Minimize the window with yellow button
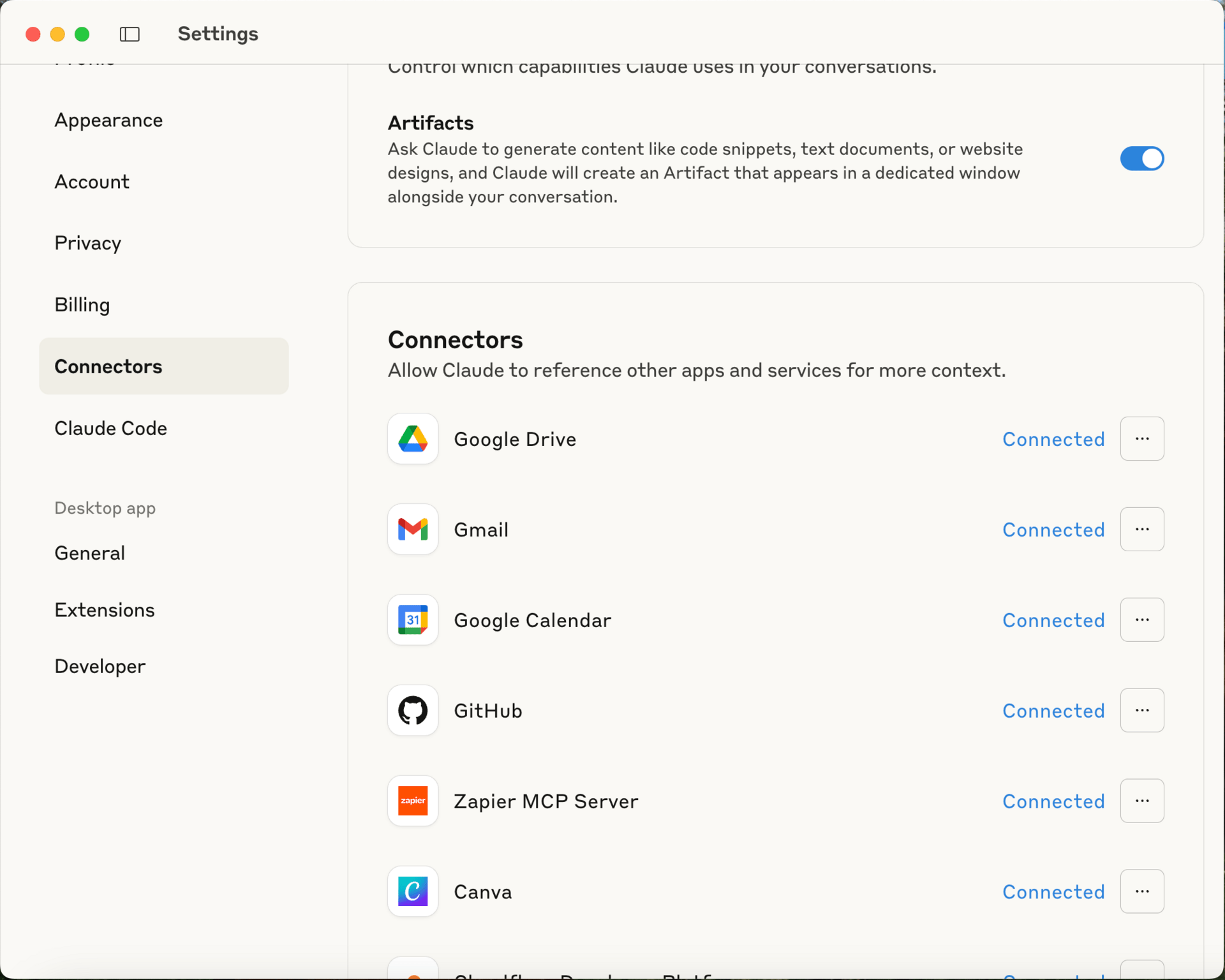The image size is (1225, 980). [57, 34]
